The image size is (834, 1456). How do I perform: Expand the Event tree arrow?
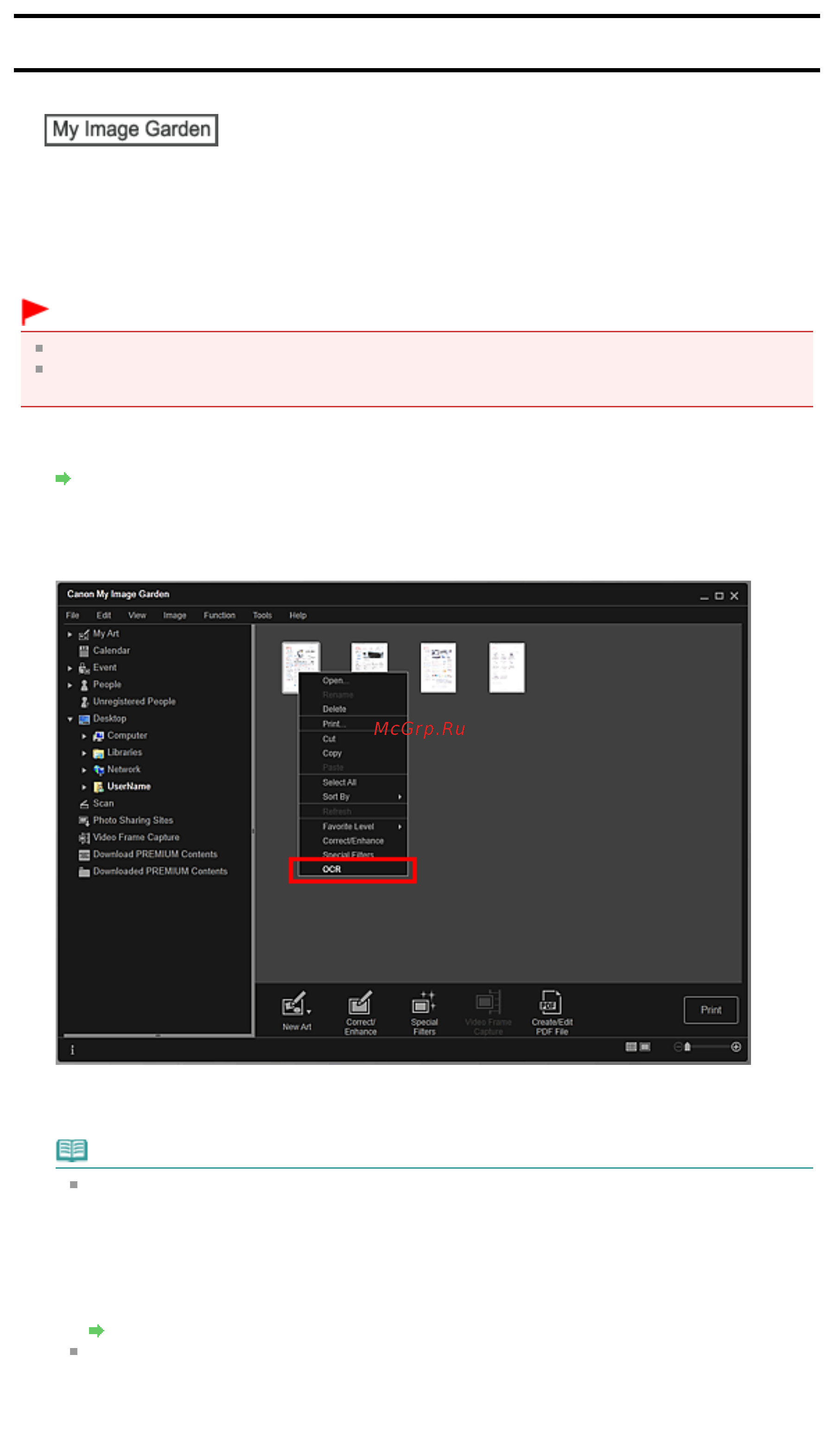tap(70, 668)
